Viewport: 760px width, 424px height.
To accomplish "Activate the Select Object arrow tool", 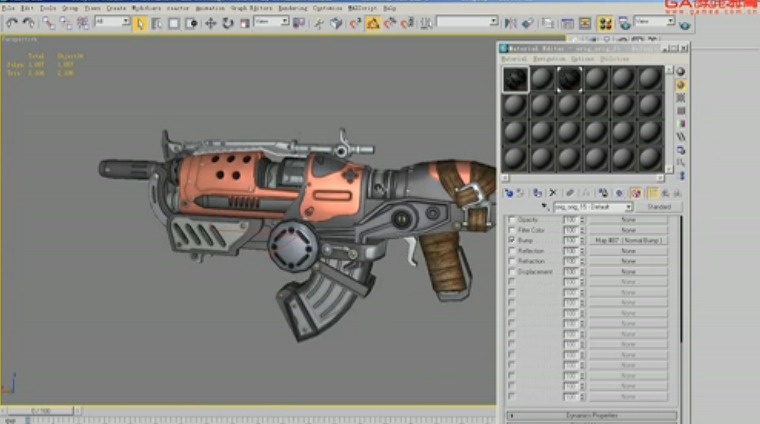I will [140, 23].
